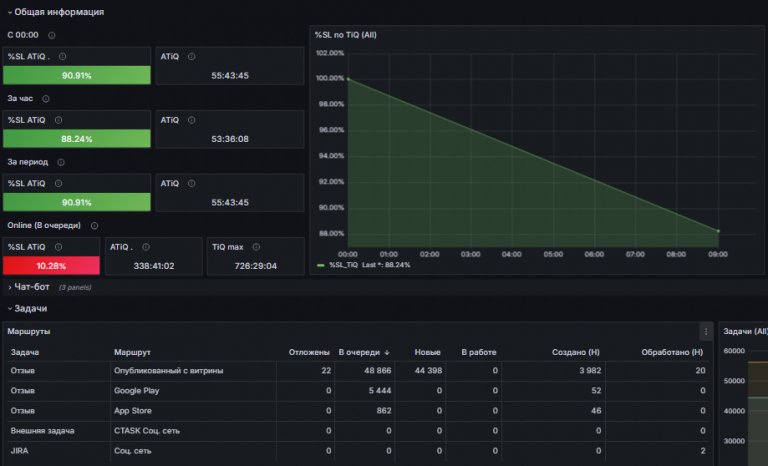Click info icon of %SL ATiQ panel showing 88.24%
Image resolution: width=768 pixels, height=466 pixels.
(58, 120)
